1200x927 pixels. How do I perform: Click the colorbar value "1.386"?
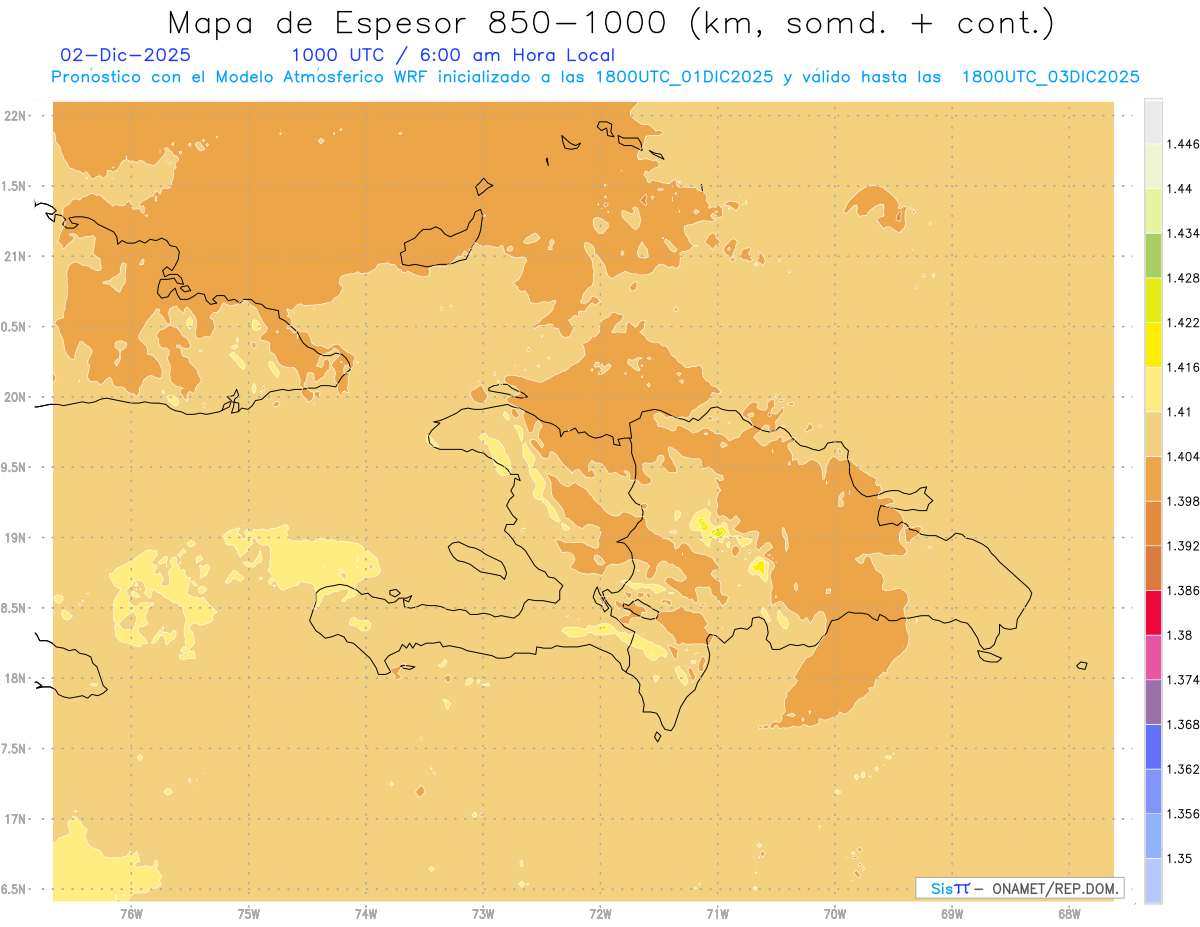(1183, 591)
